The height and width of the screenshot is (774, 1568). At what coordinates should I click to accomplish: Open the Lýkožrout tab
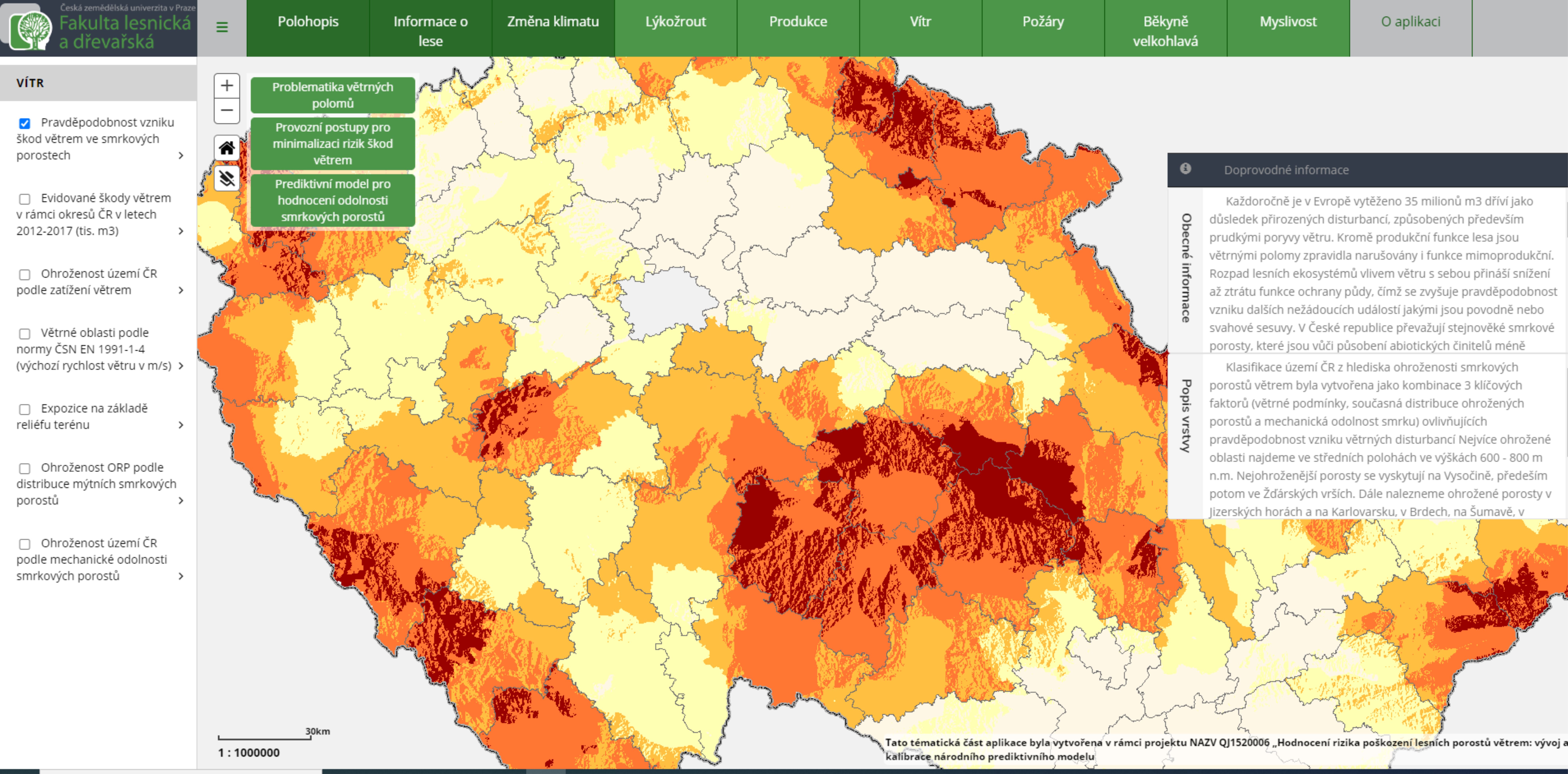[x=676, y=28]
